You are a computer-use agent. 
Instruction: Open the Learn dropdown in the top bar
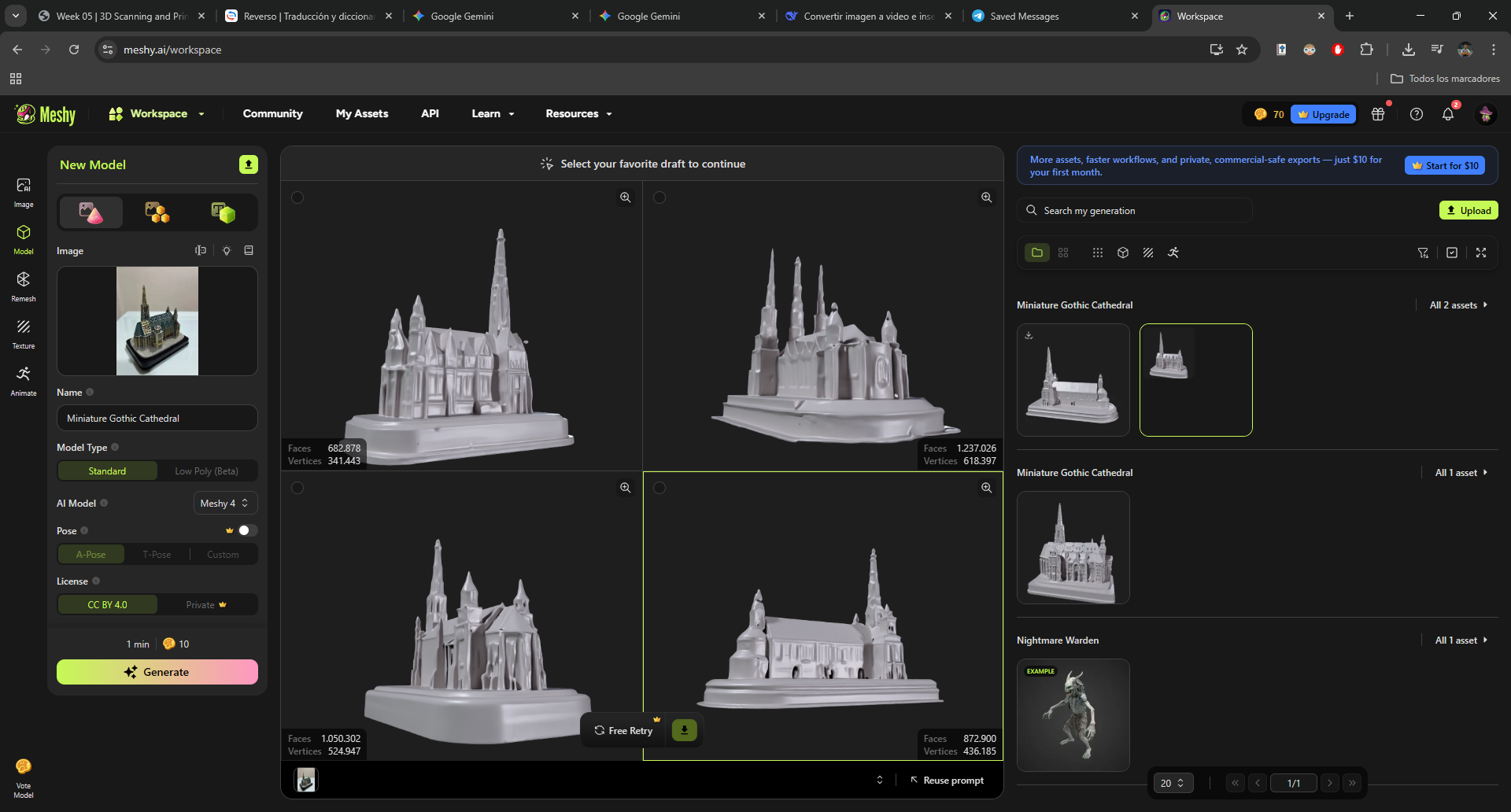[492, 113]
